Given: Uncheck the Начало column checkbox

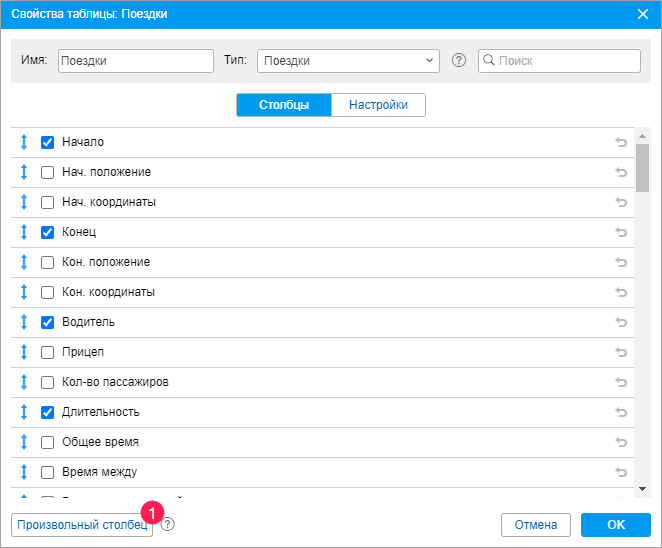Looking at the screenshot, I should [x=47, y=142].
